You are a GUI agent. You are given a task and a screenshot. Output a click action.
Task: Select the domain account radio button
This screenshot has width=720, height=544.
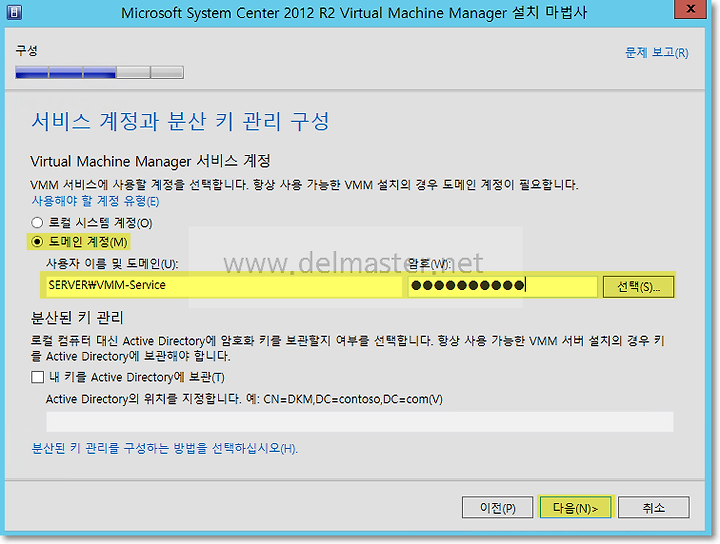37,241
